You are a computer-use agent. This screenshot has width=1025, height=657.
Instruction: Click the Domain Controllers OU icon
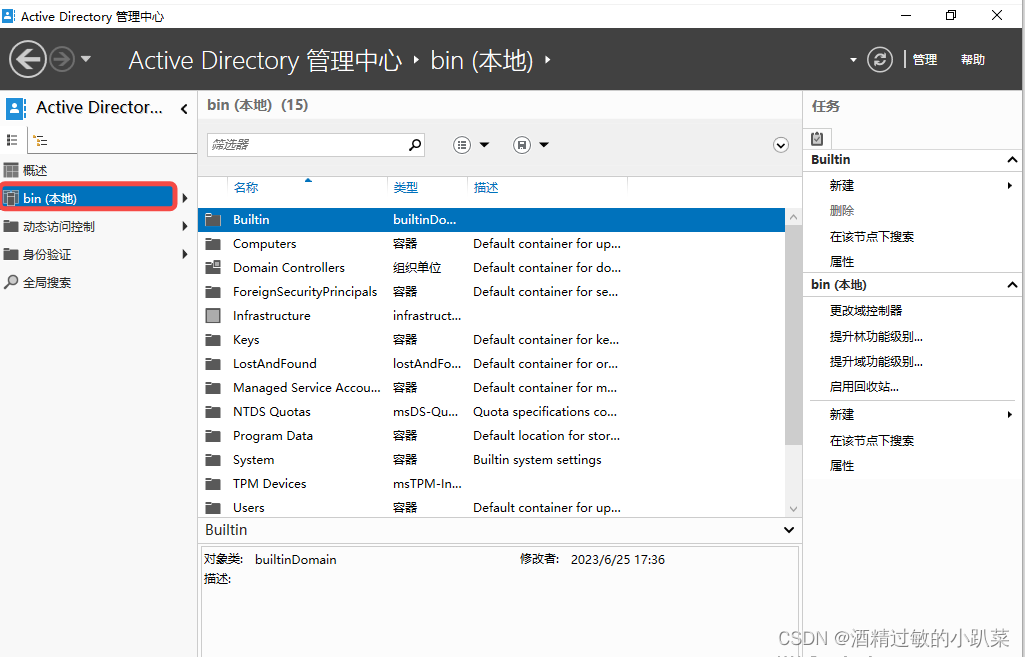click(212, 267)
